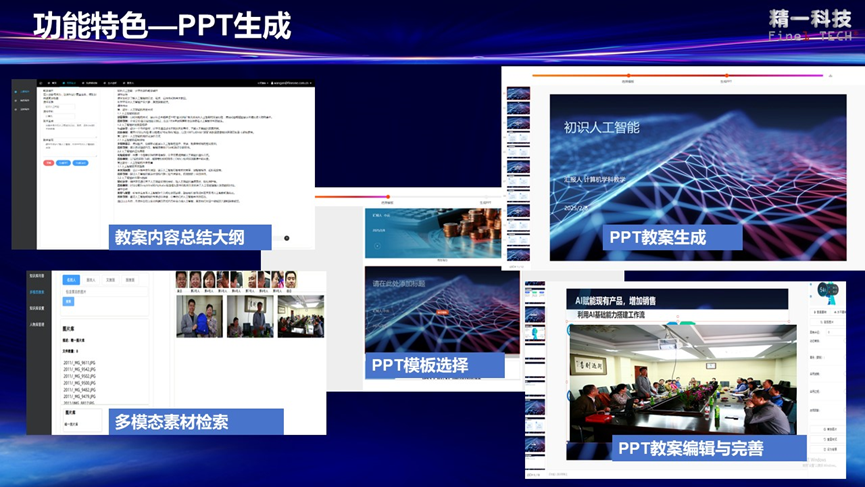
Task: Click the heading AI赋能现有产品，增加销售 in the editor
Action: 615,301
